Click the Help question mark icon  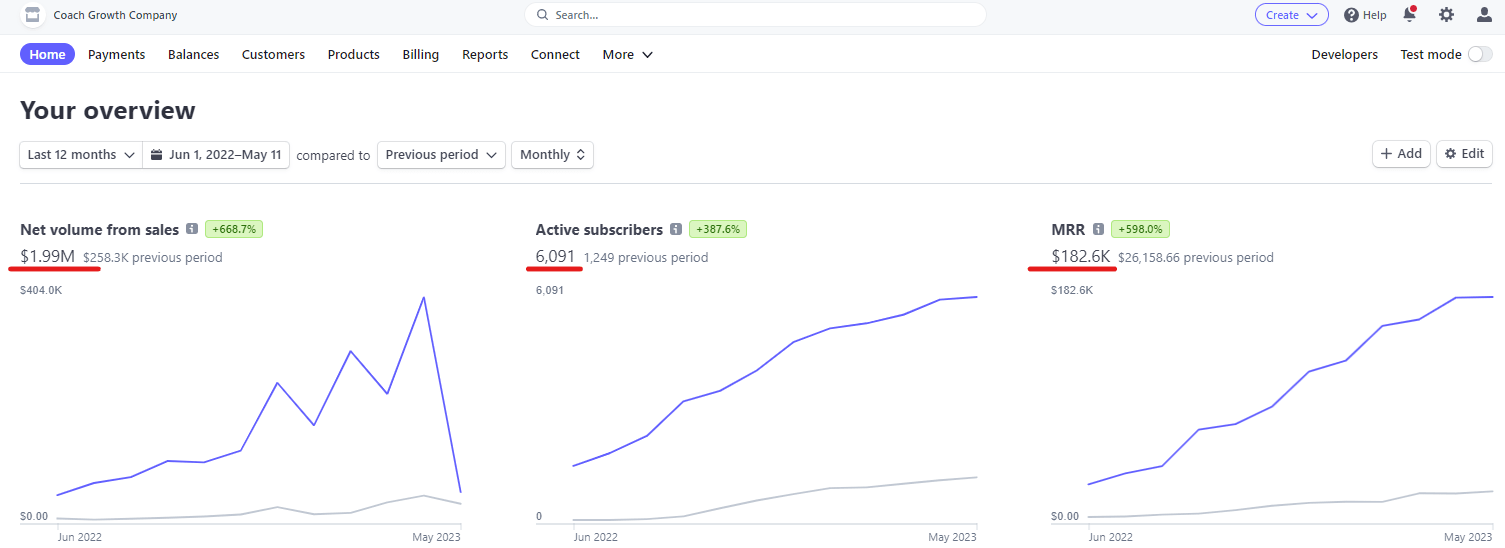pyautogui.click(x=1352, y=15)
